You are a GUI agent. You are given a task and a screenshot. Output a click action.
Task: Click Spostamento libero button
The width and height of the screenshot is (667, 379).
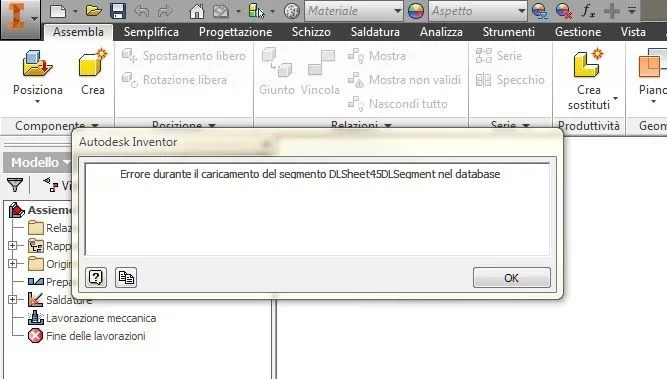(184, 56)
